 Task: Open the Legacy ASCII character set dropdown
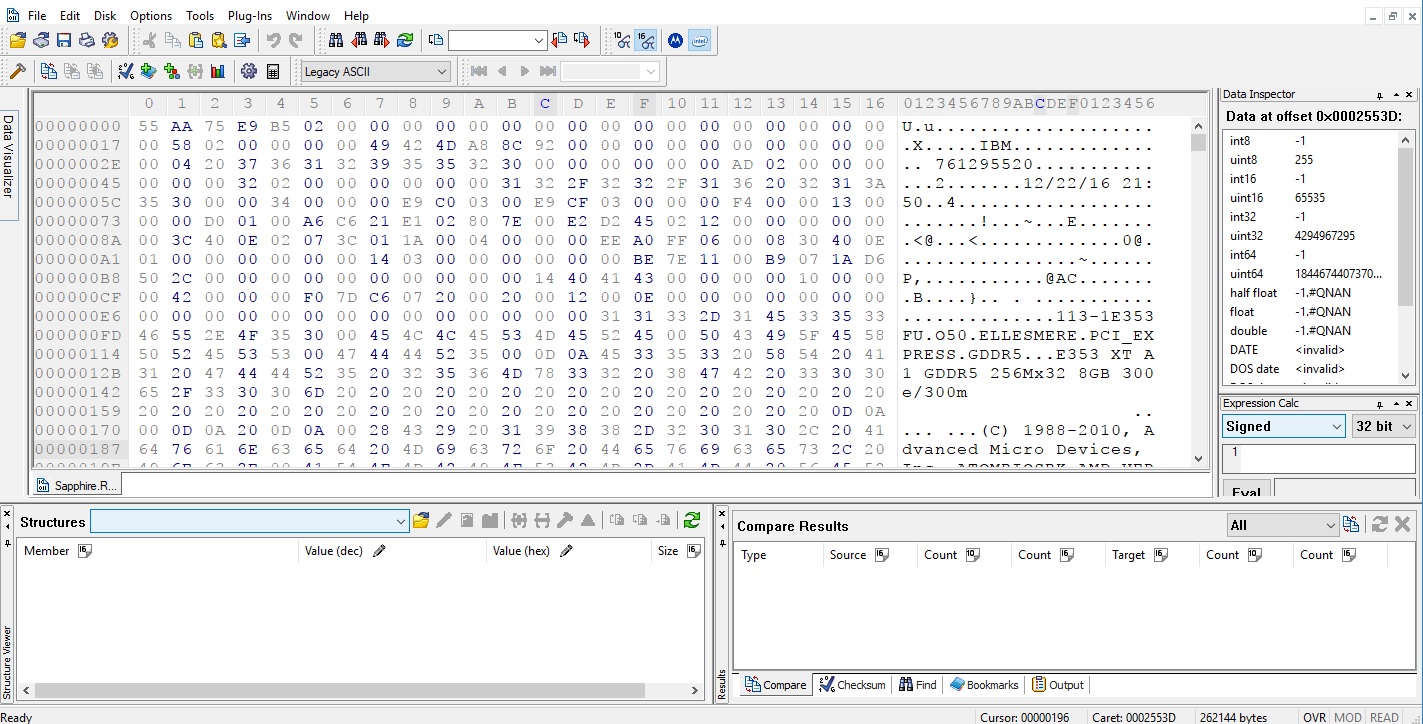376,71
